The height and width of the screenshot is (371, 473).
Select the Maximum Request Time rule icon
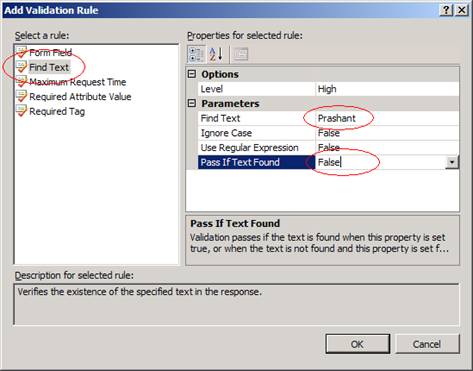pos(22,81)
